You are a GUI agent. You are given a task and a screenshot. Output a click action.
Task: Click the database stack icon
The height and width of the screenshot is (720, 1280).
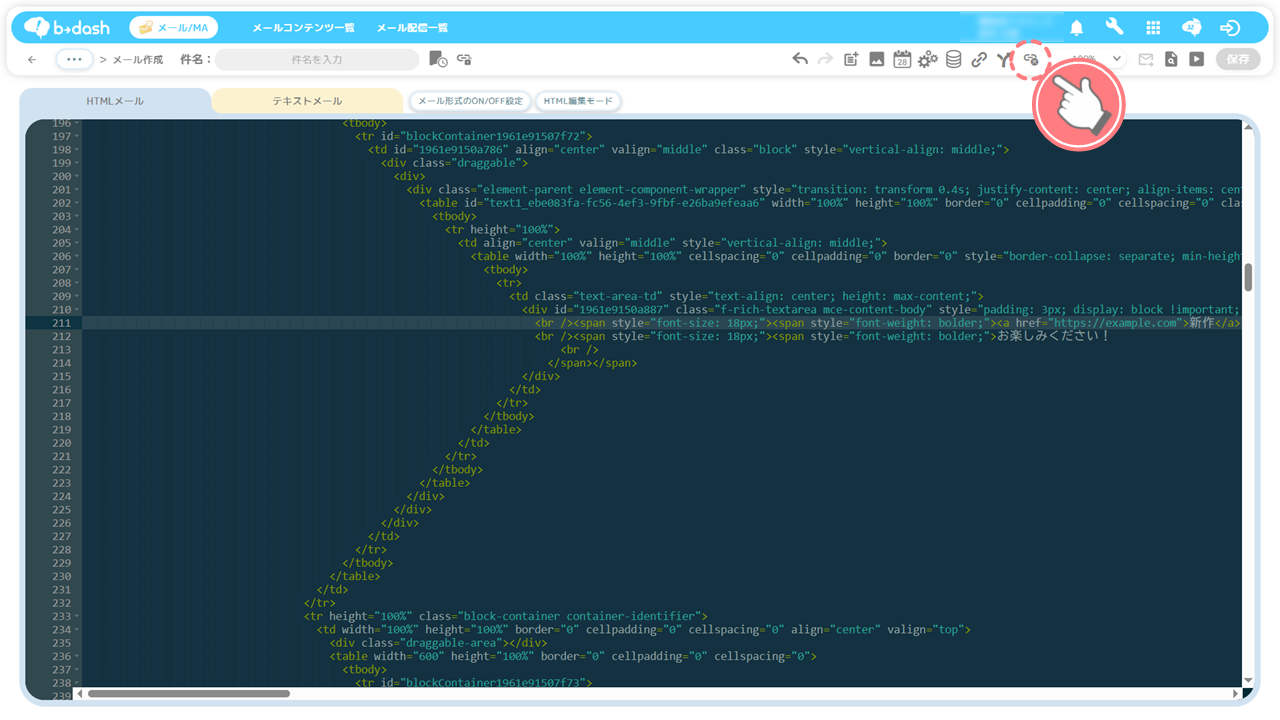[x=954, y=59]
